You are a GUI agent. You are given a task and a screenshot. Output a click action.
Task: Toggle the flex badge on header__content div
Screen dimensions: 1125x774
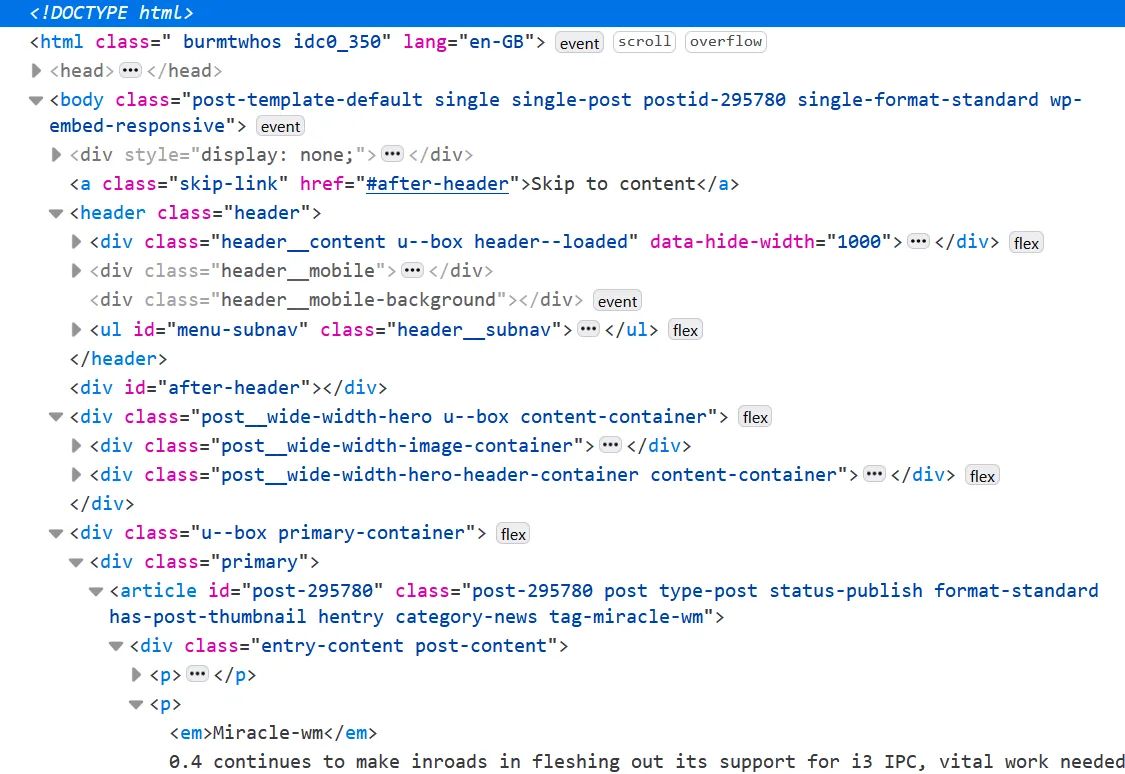(x=1026, y=241)
